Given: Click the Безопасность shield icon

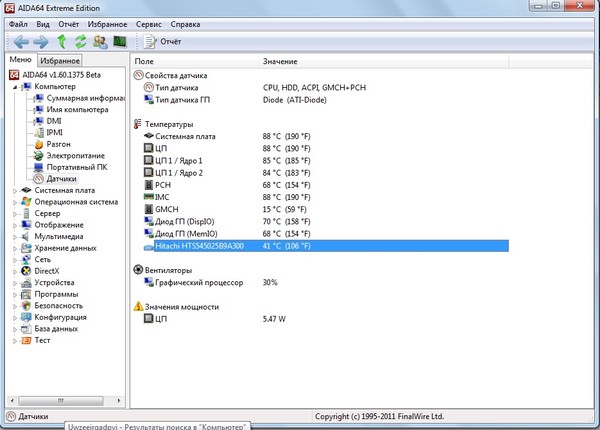Looking at the screenshot, I should (26, 306).
